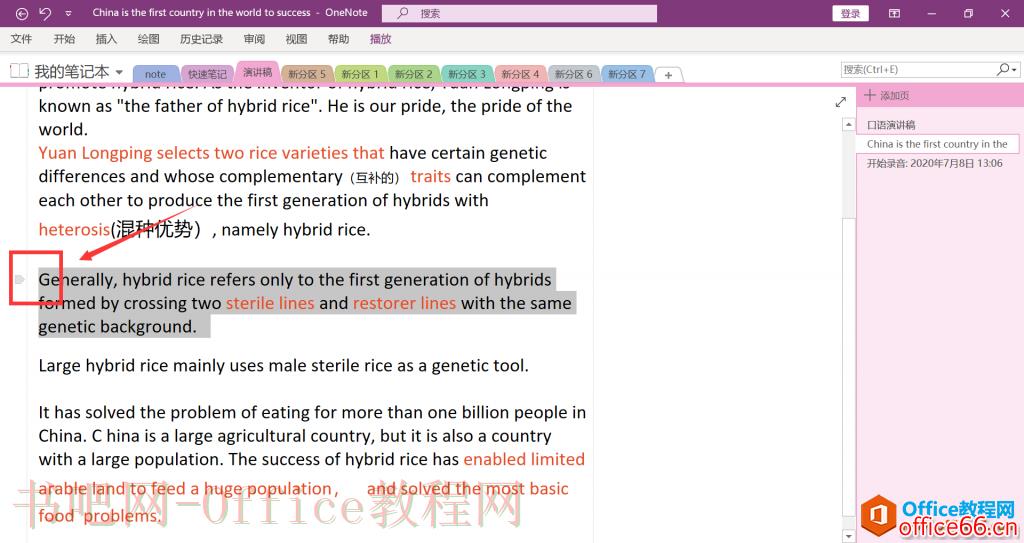Screen dimensions: 1024x543
Task: Open the 历史记录 ribbon tab
Action: 201,39
